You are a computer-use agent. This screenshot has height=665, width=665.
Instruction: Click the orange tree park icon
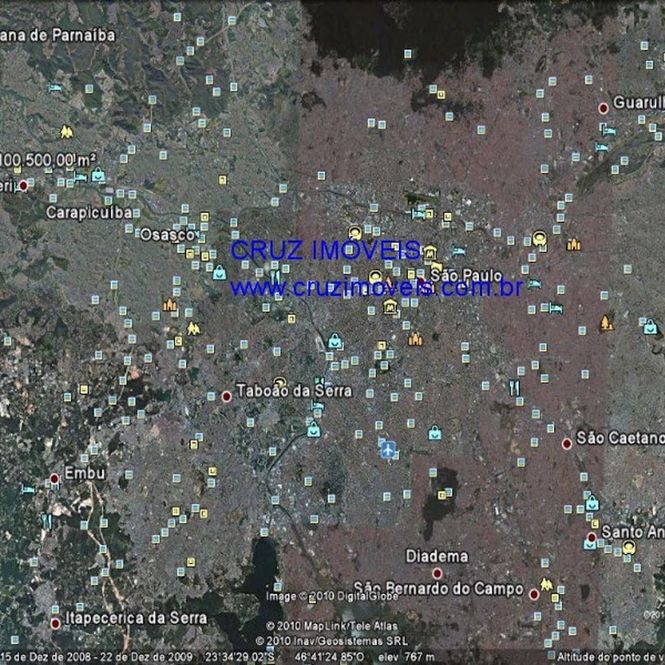606,323
